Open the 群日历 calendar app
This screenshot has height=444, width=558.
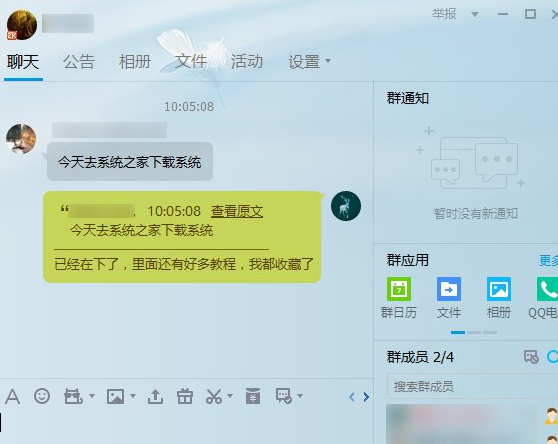pos(399,289)
